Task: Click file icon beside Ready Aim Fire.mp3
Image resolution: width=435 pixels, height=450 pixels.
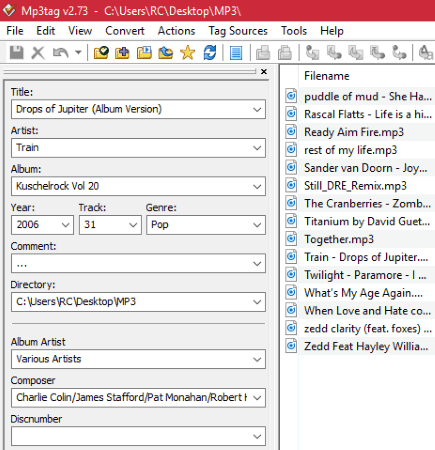Action: (x=291, y=132)
